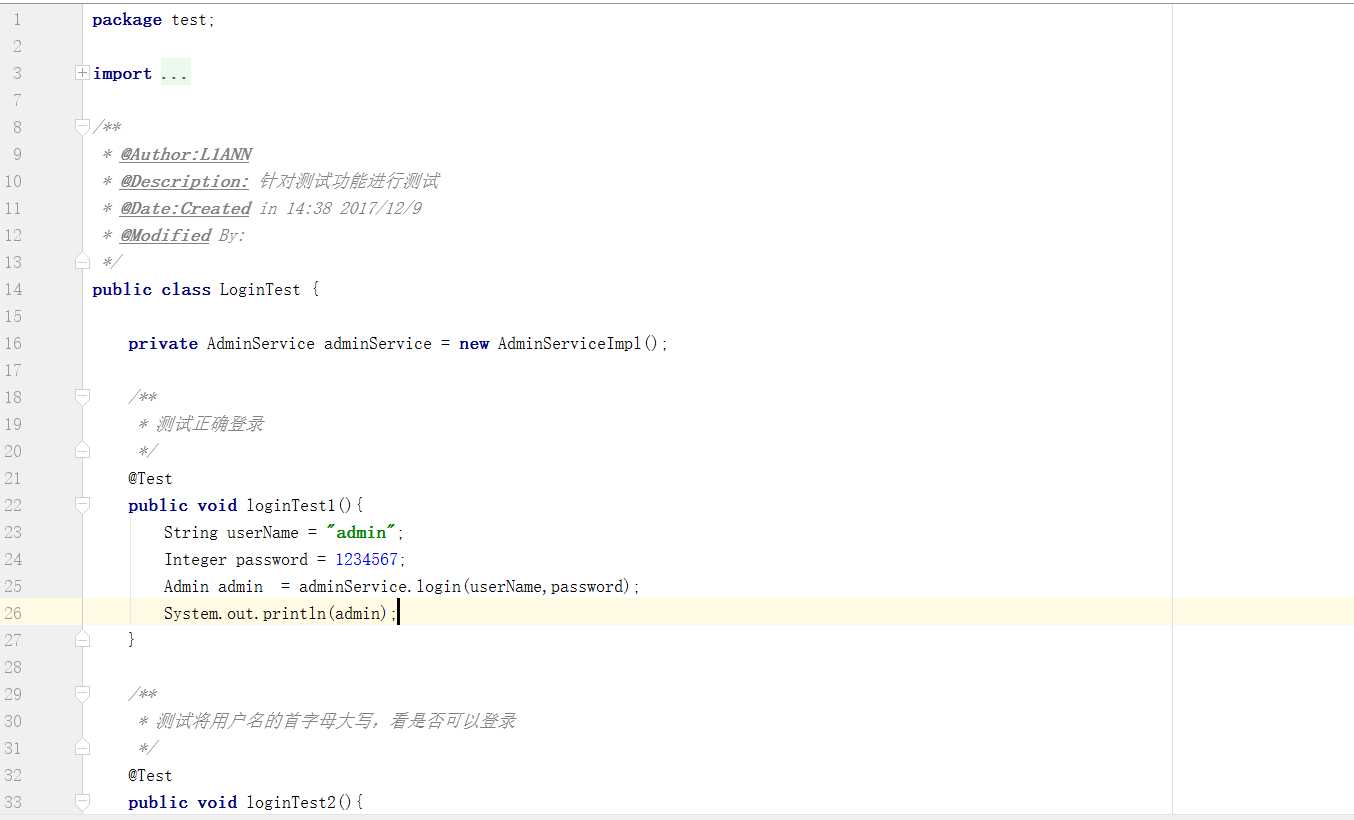Screen dimensions: 1354x820
Task: Collapse the loginTest2 method at line 33
Action: click(x=82, y=802)
